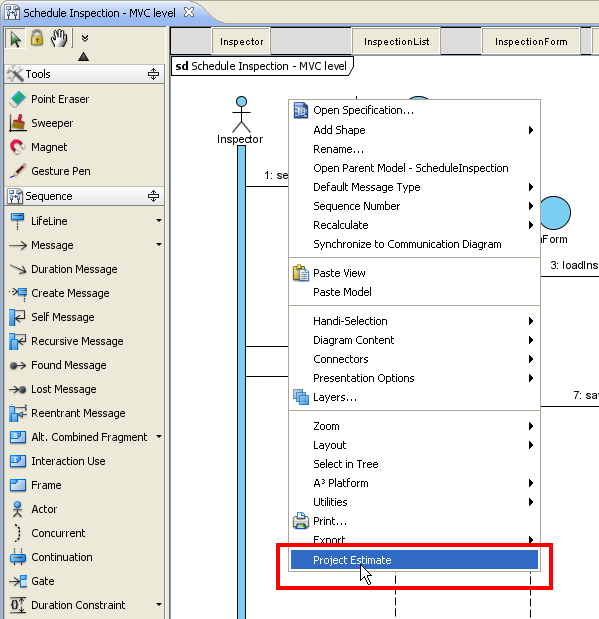Select the arrow pointer tool
Screen dimensions: 599x619
tap(15, 39)
